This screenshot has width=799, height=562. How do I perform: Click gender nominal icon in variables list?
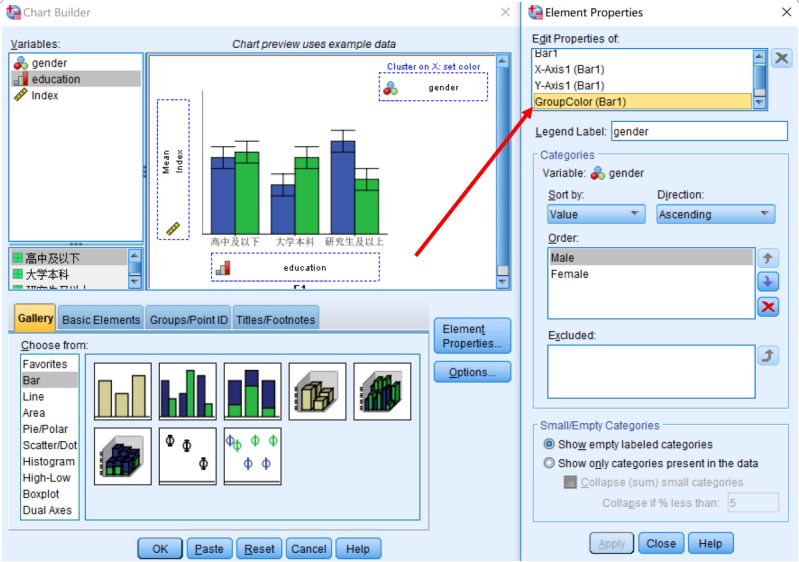click(21, 63)
